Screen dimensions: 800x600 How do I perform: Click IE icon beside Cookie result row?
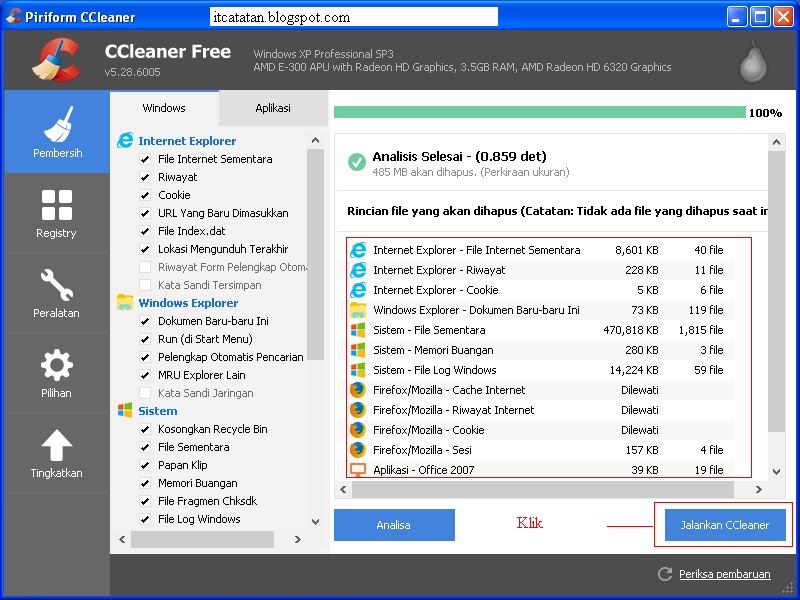(358, 289)
